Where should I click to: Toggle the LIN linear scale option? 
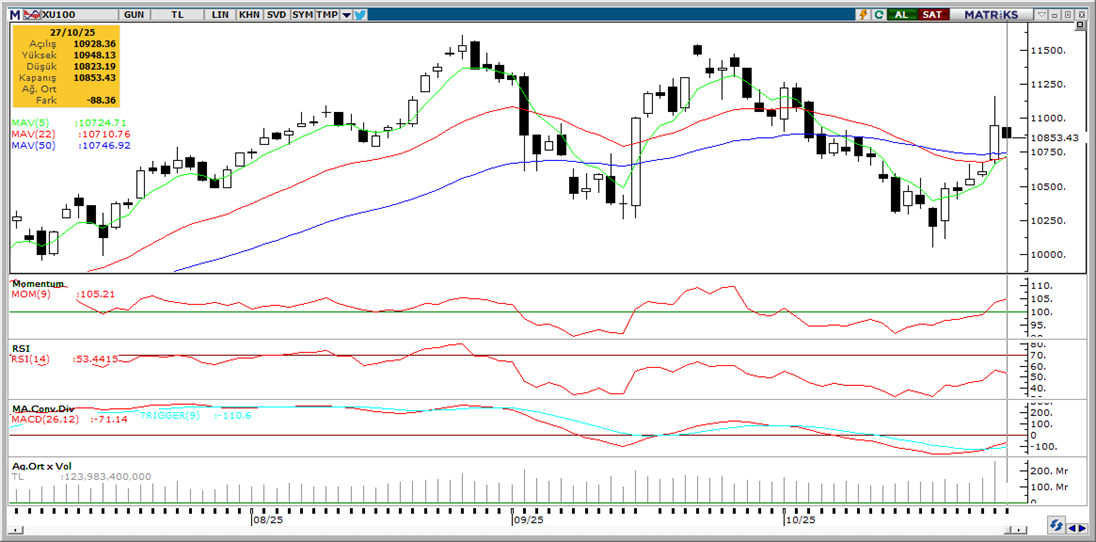coord(222,15)
